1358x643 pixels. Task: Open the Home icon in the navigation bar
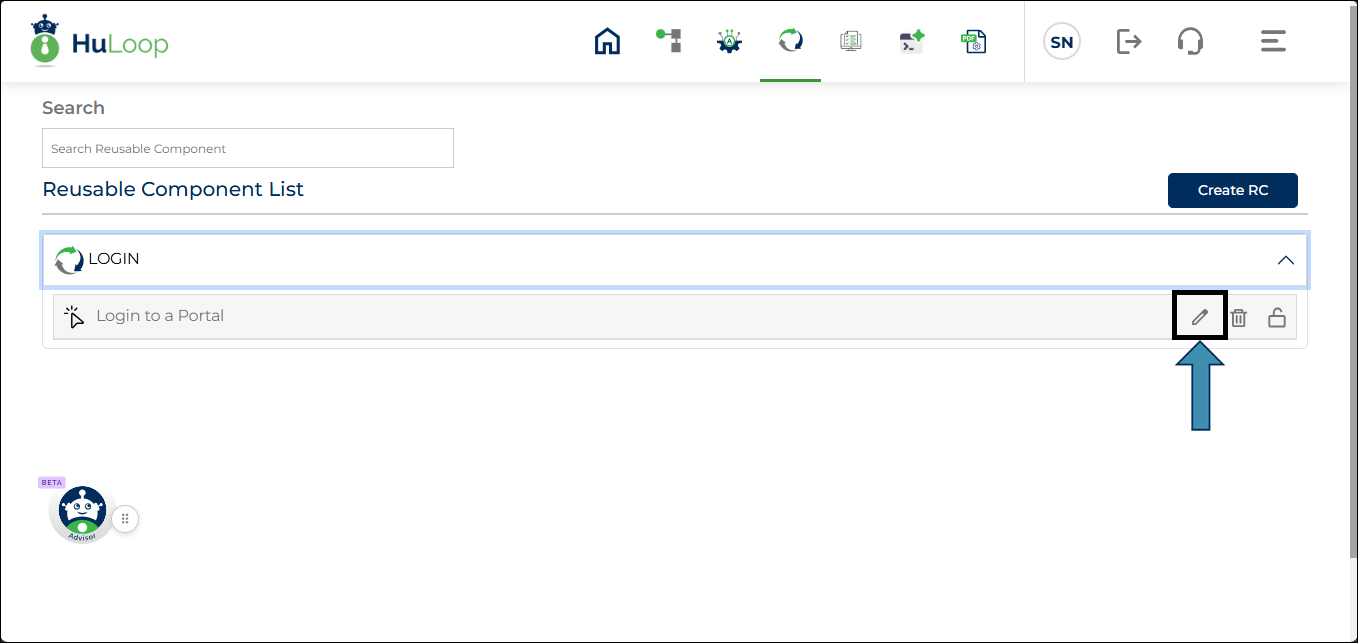tap(607, 41)
